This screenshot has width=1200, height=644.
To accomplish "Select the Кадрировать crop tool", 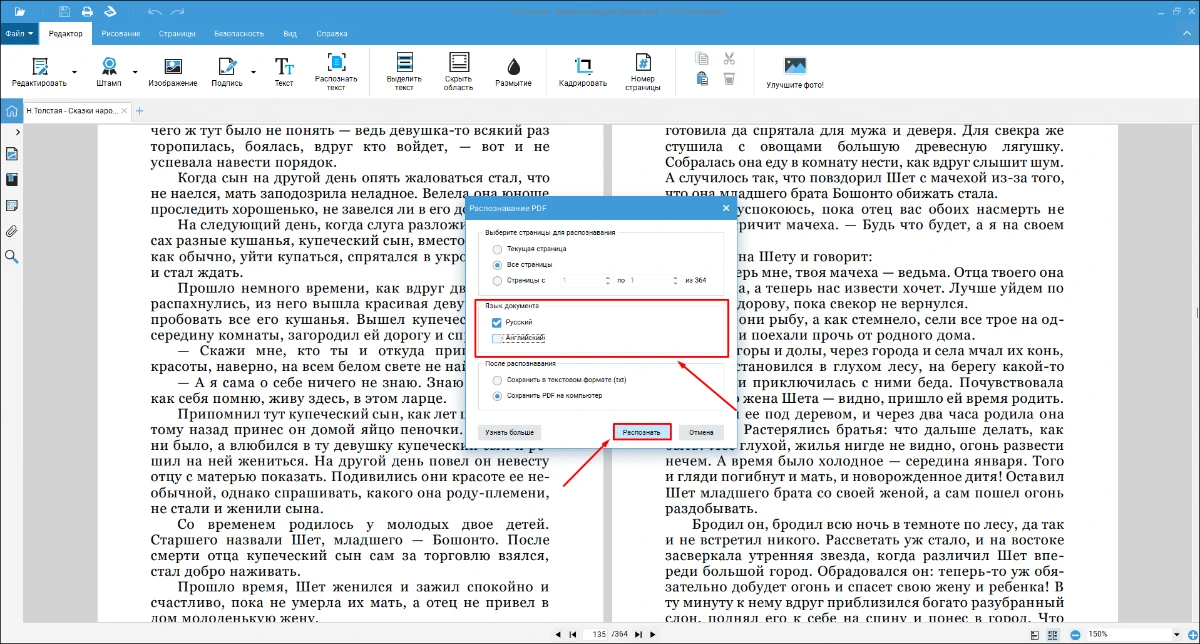I will pyautogui.click(x=583, y=72).
